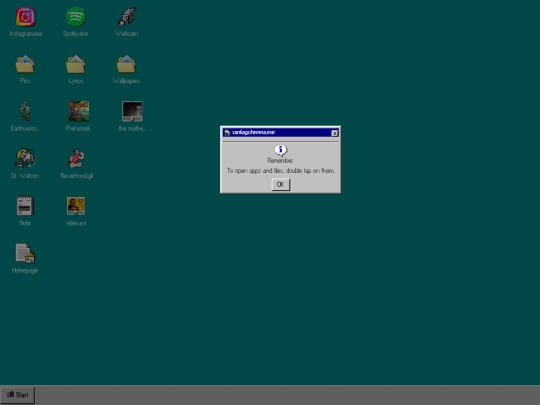Click the Note notepad icon
This screenshot has width=540, height=405.
pyautogui.click(x=25, y=206)
